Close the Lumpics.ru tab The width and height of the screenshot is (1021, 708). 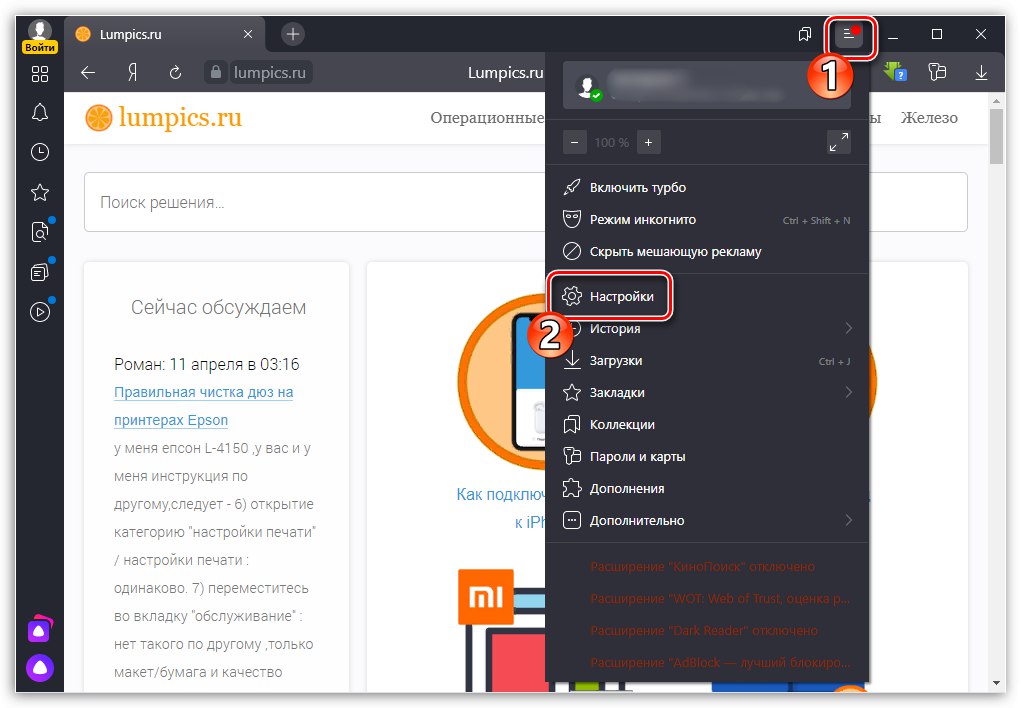[248, 34]
